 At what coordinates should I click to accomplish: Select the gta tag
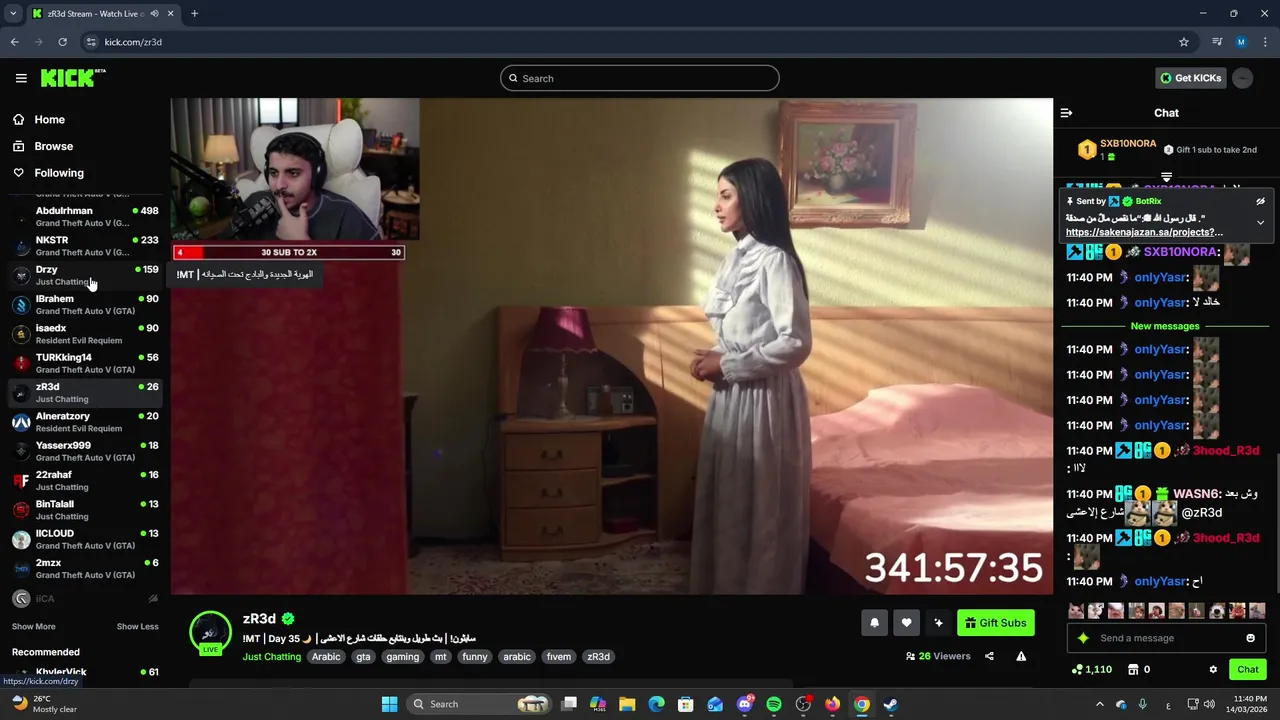363,657
